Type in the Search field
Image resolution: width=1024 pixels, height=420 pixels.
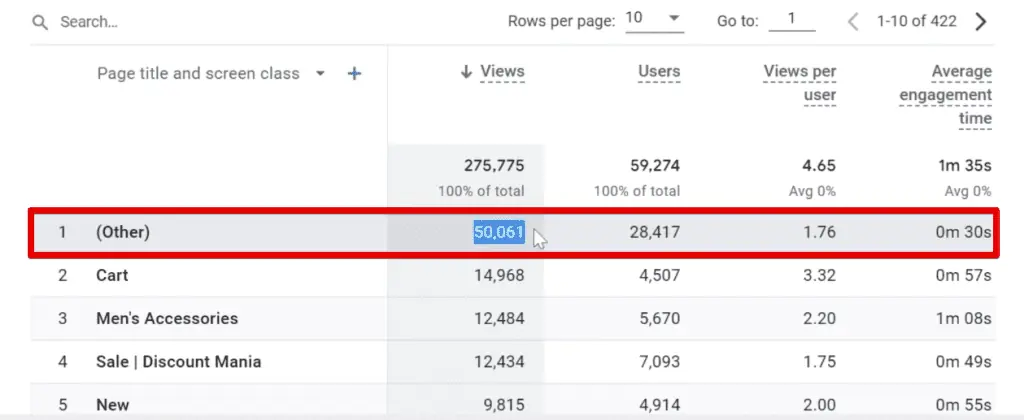pyautogui.click(x=200, y=22)
